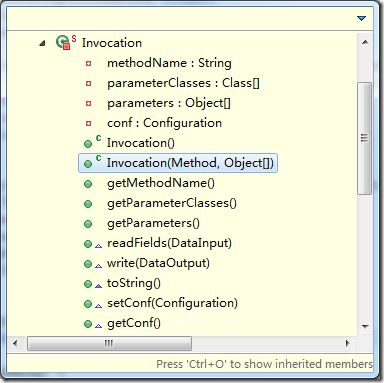
Task: Click the private field icon for methodName
Action: [88, 63]
